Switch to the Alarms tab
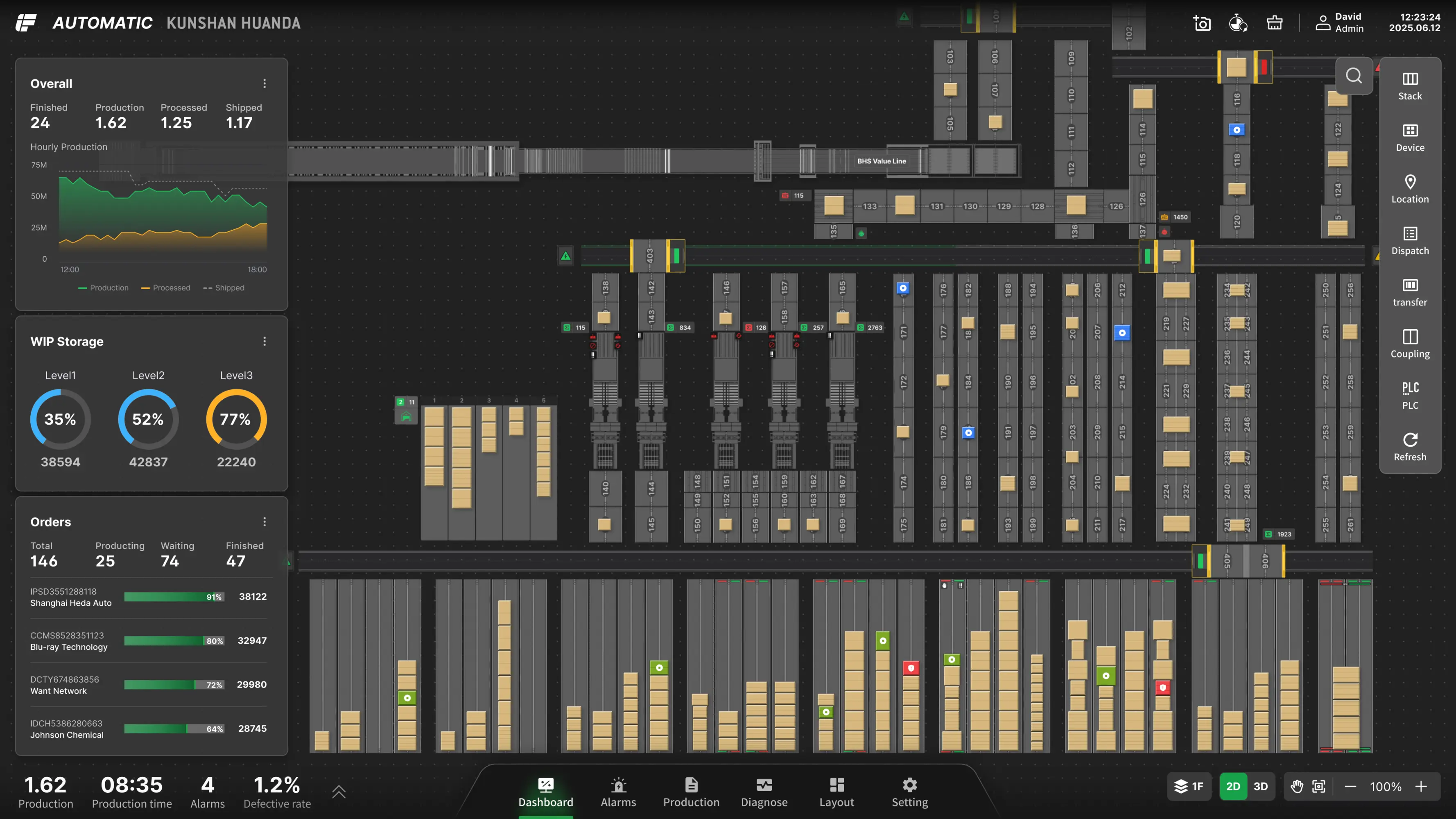 pyautogui.click(x=618, y=792)
